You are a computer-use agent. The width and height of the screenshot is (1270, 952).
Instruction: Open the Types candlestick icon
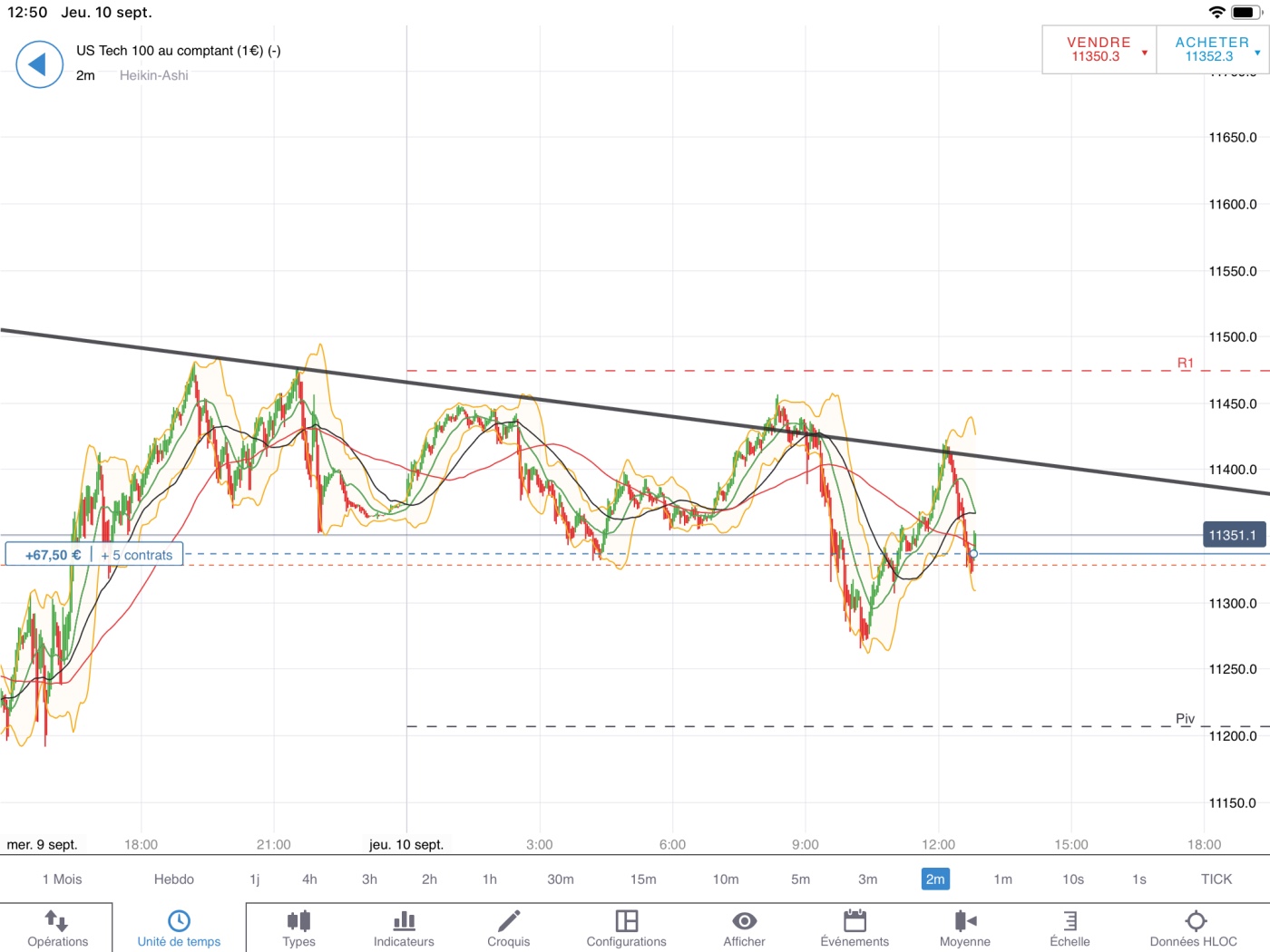coord(298,921)
